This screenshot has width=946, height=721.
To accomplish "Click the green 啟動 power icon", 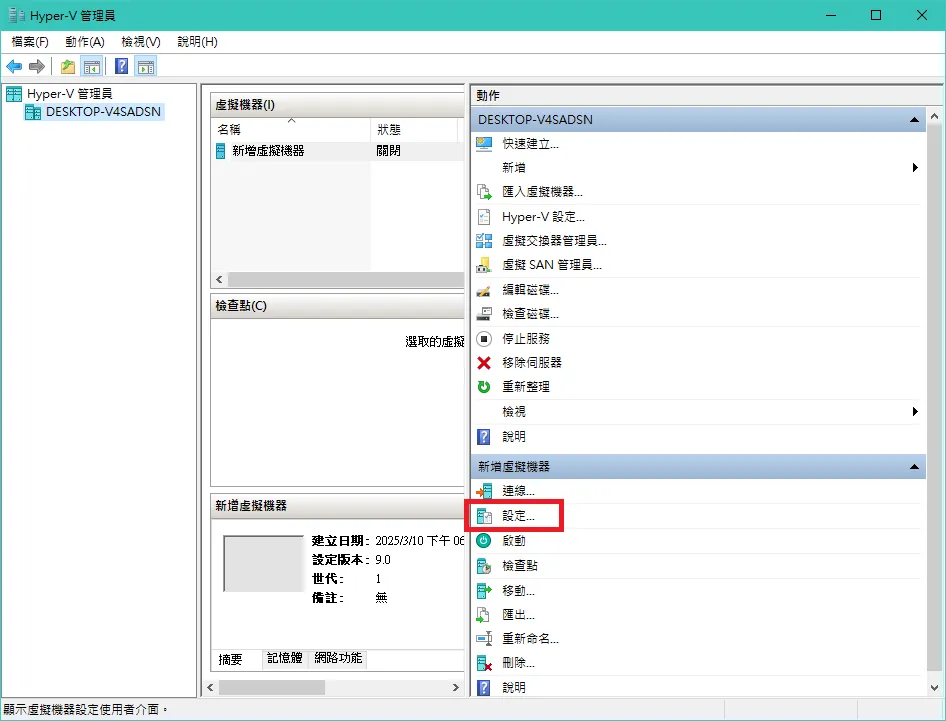I will [484, 541].
